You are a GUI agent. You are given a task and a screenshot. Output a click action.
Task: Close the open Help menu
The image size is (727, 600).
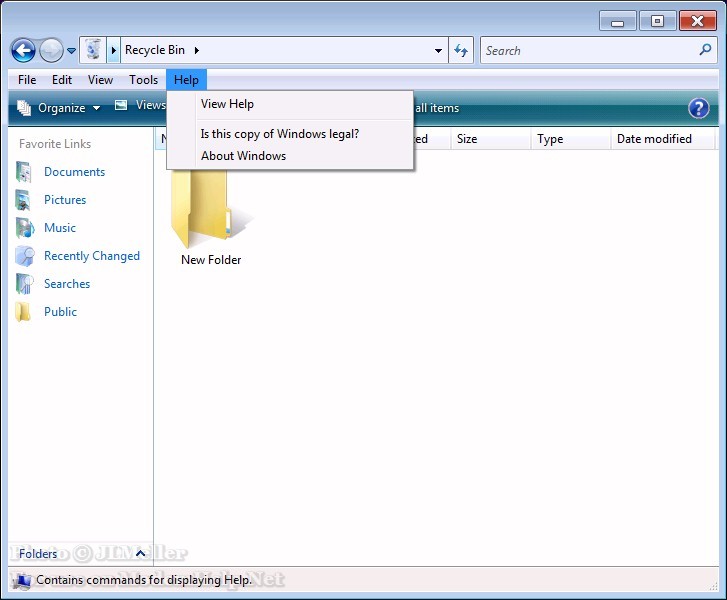coord(186,80)
